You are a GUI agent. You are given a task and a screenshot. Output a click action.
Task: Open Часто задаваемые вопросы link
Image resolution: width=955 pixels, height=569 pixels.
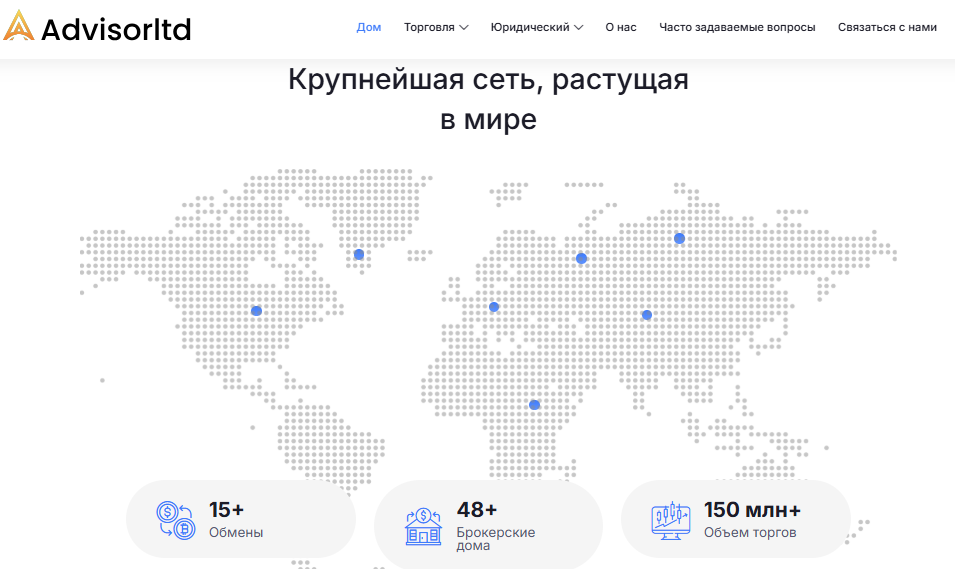pos(737,27)
